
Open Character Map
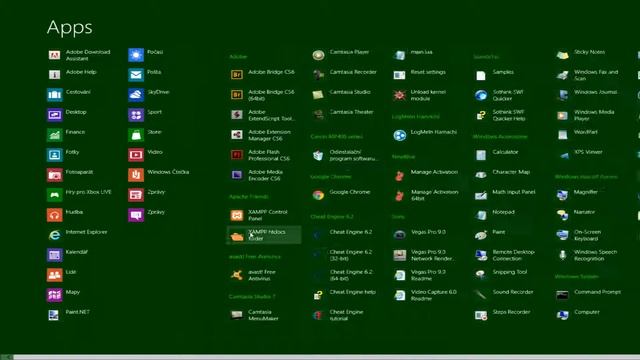coord(502,175)
